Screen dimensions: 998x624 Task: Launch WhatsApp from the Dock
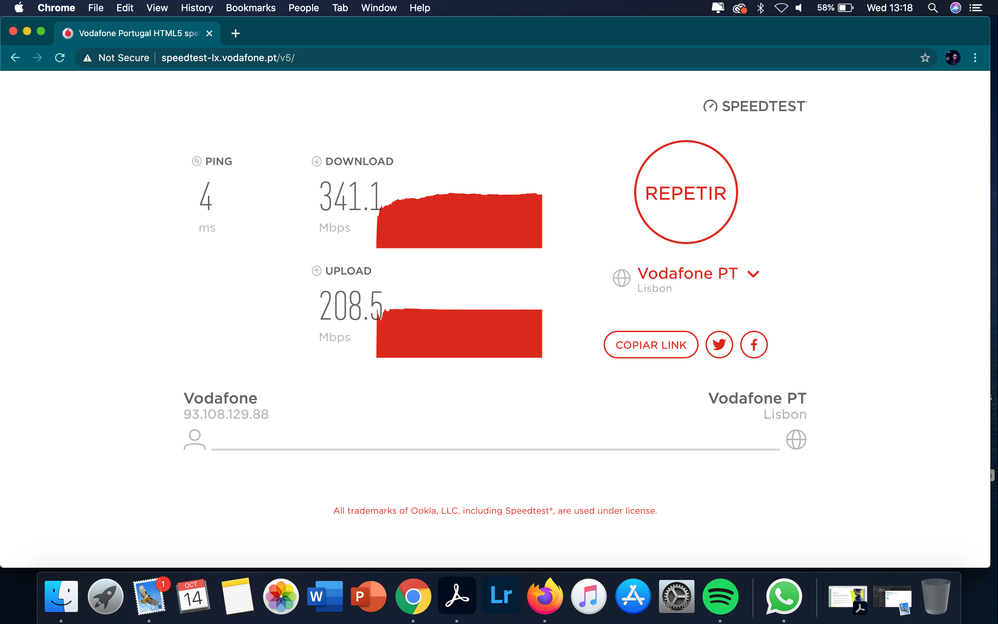point(783,597)
